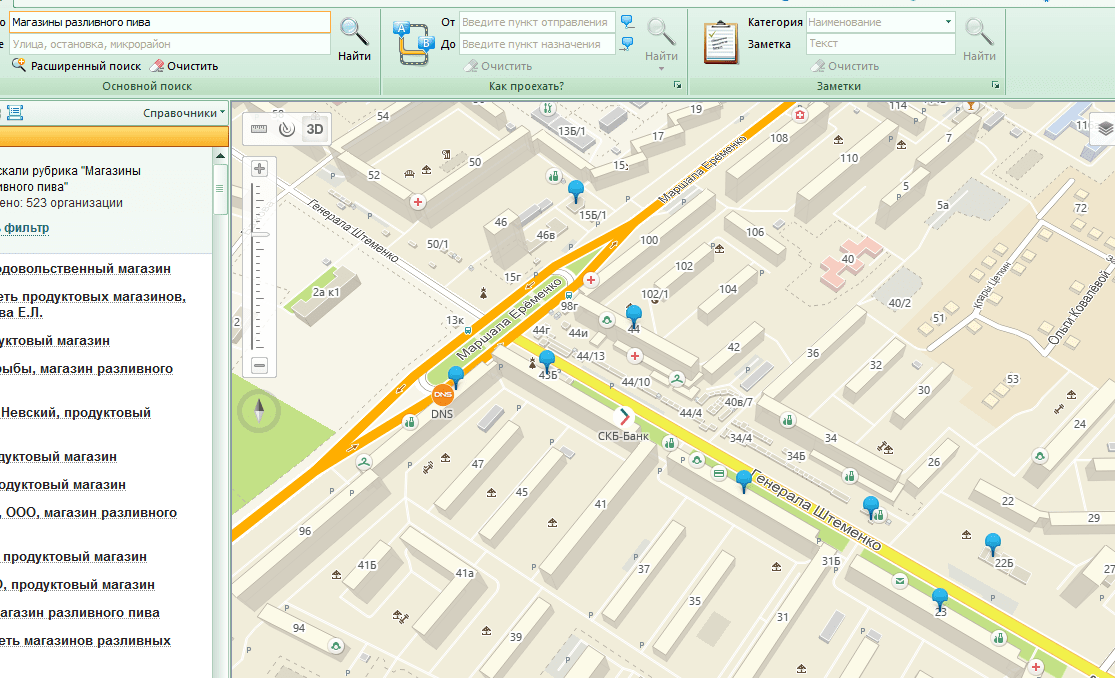Screen dimensions: 1115x678
Task: Toggle the 3D map view
Action: coord(315,129)
